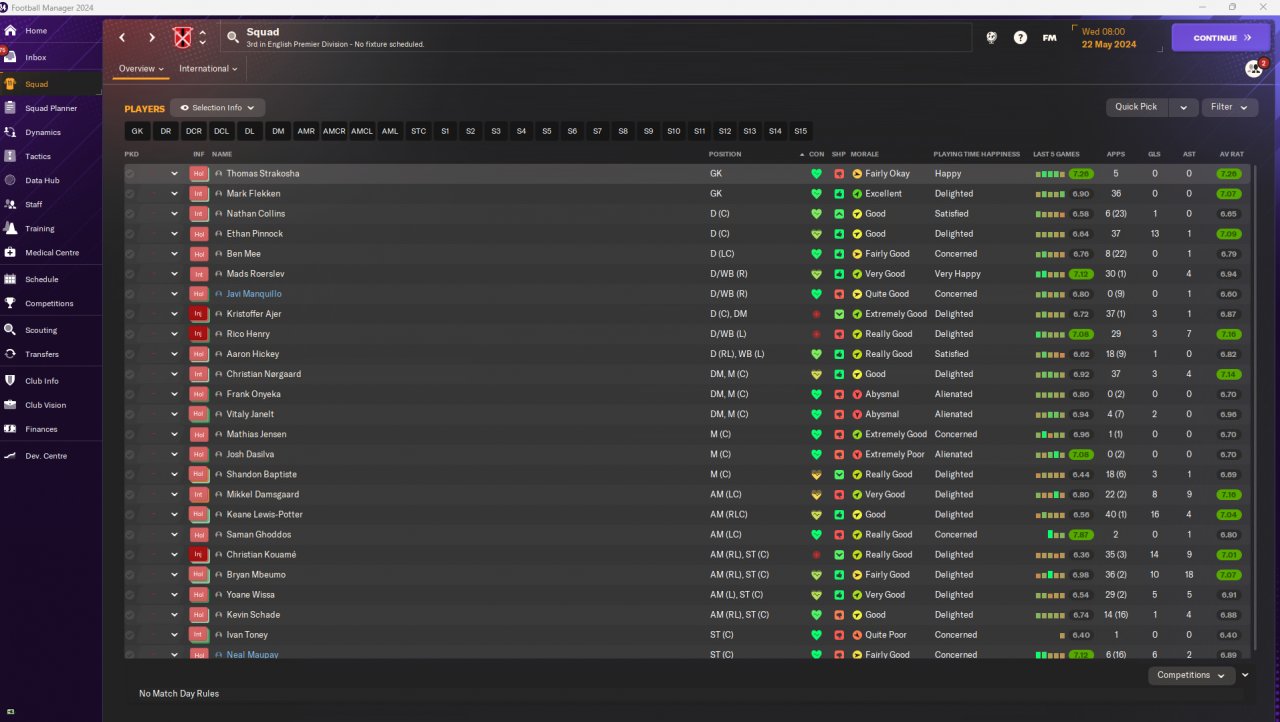Sort by the Position column header

(x=725, y=154)
